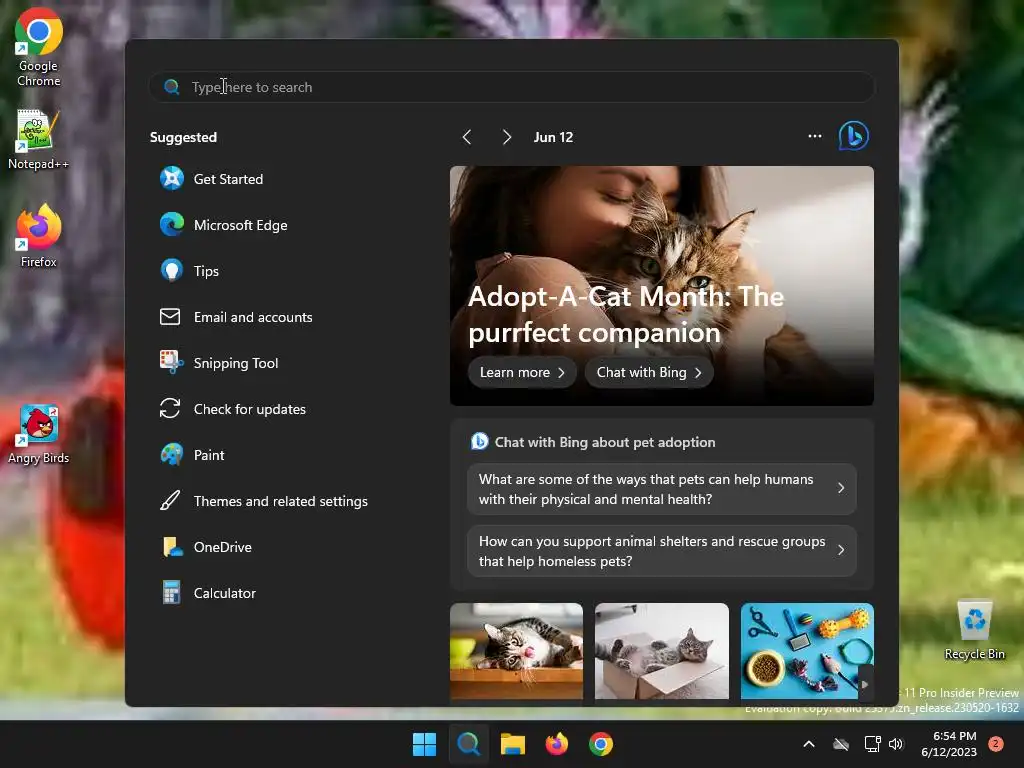Select the Firefox desktop shortcut
Screen dimensions: 1024x768
[39, 236]
